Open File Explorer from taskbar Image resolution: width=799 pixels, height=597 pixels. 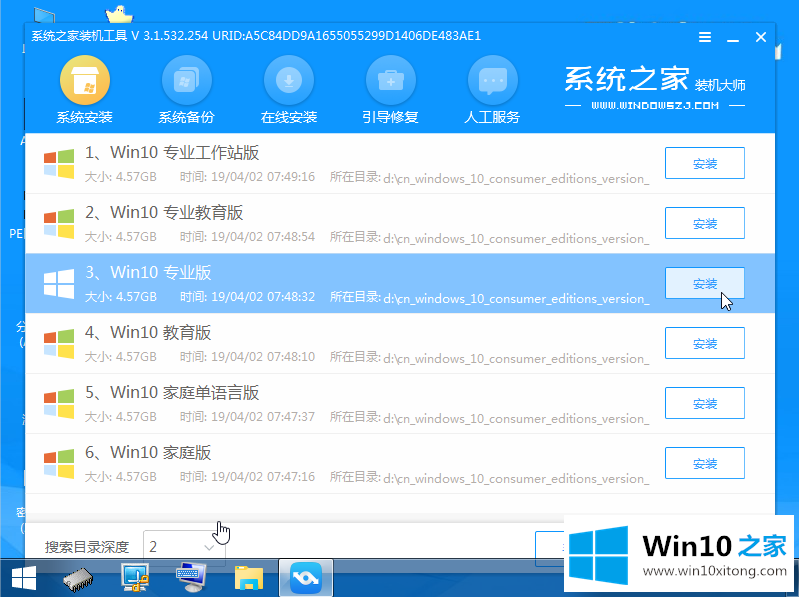click(x=249, y=579)
